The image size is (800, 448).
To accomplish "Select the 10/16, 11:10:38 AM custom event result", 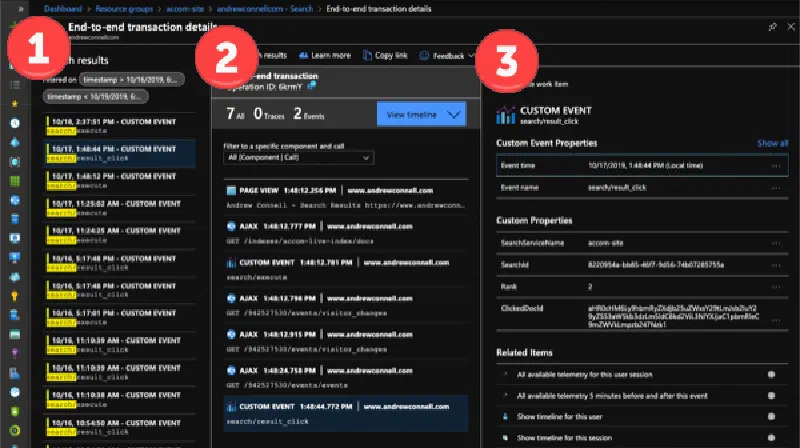I will [120, 400].
